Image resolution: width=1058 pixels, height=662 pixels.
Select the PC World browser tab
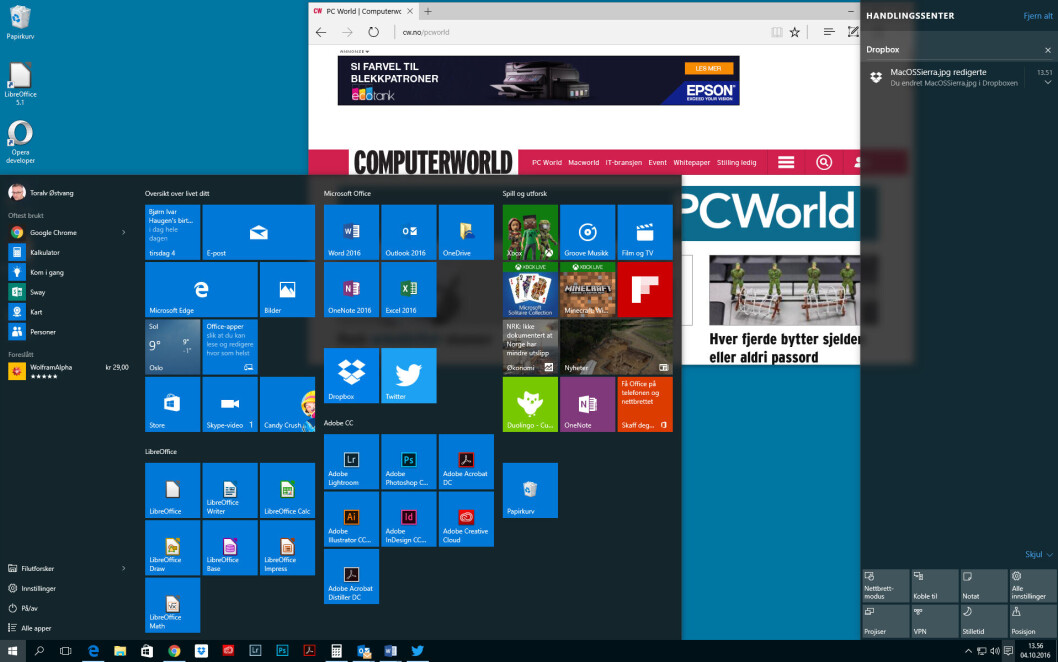(x=363, y=11)
